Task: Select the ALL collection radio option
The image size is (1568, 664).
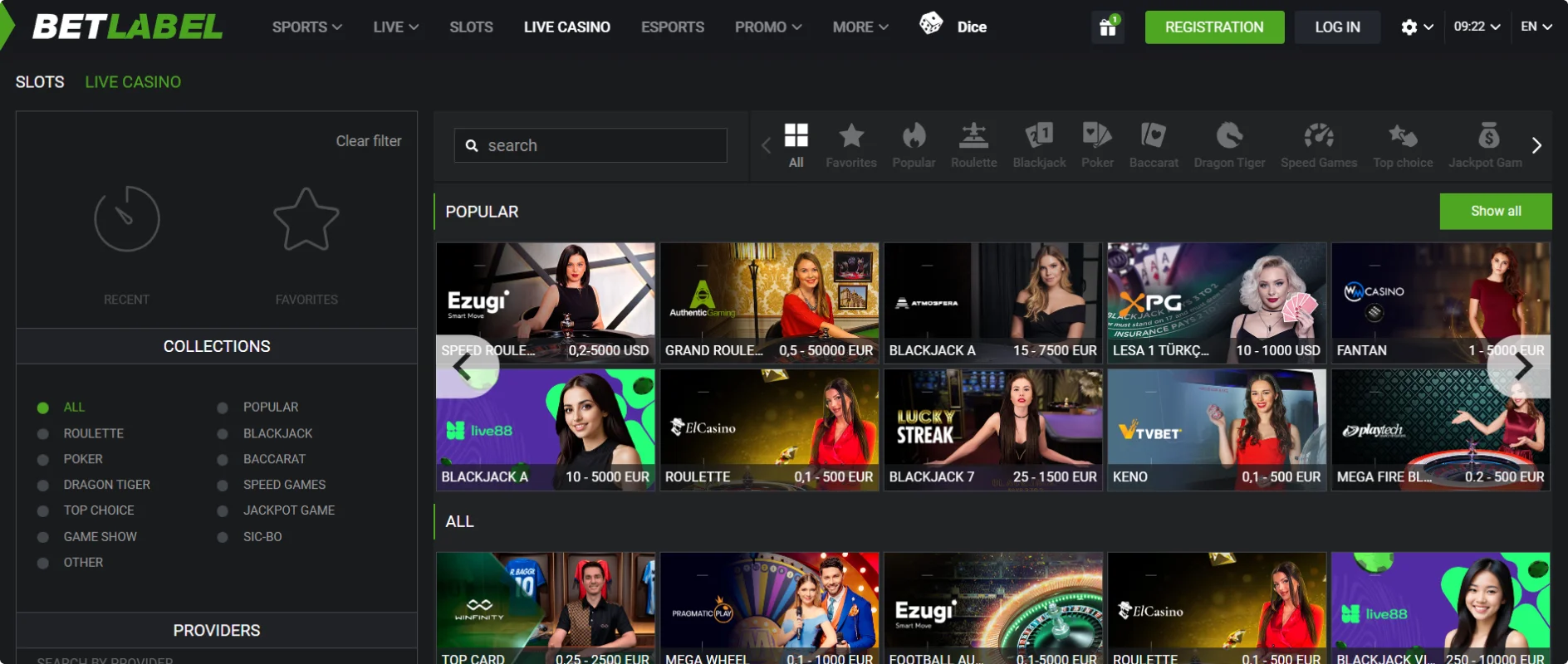Action: coord(61,408)
